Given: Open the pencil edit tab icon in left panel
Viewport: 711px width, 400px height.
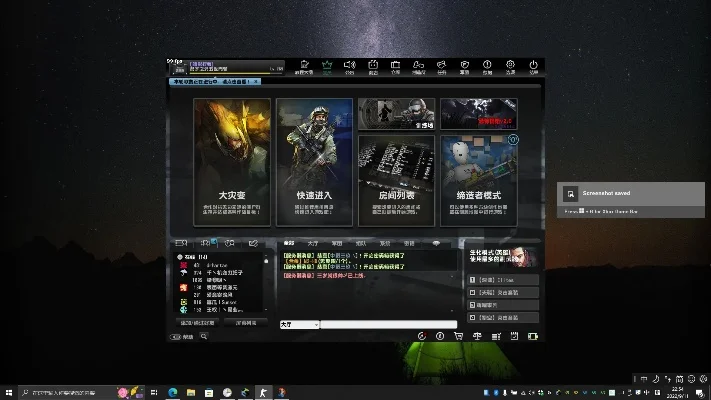Looking at the screenshot, I should click(x=253, y=243).
